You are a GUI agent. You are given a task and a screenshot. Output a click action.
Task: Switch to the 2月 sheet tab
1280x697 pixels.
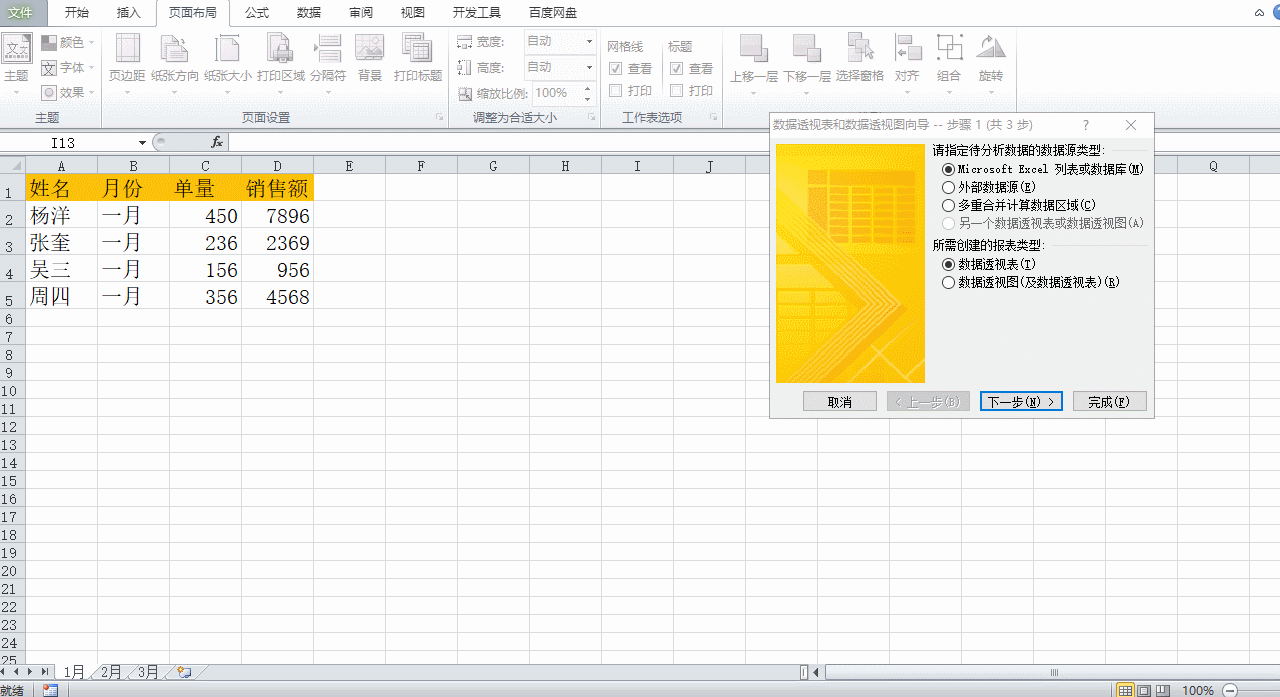[x=111, y=672]
